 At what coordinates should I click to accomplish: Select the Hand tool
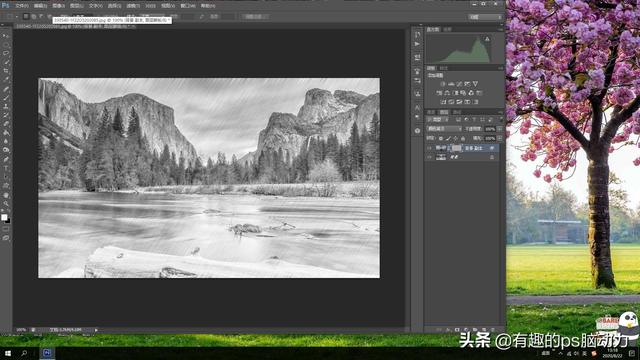pyautogui.click(x=6, y=195)
